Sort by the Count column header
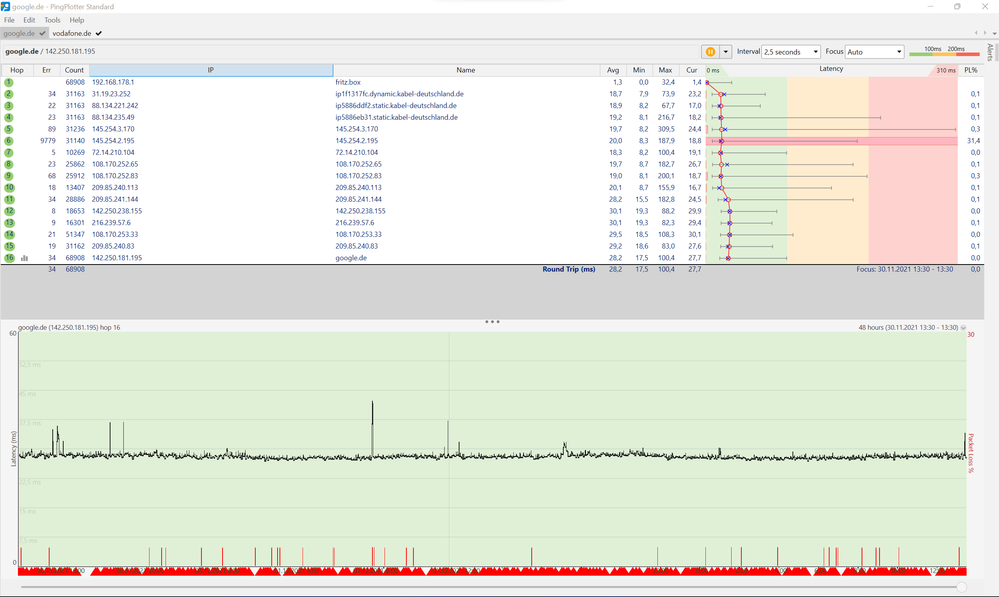999x597 pixels. click(74, 70)
